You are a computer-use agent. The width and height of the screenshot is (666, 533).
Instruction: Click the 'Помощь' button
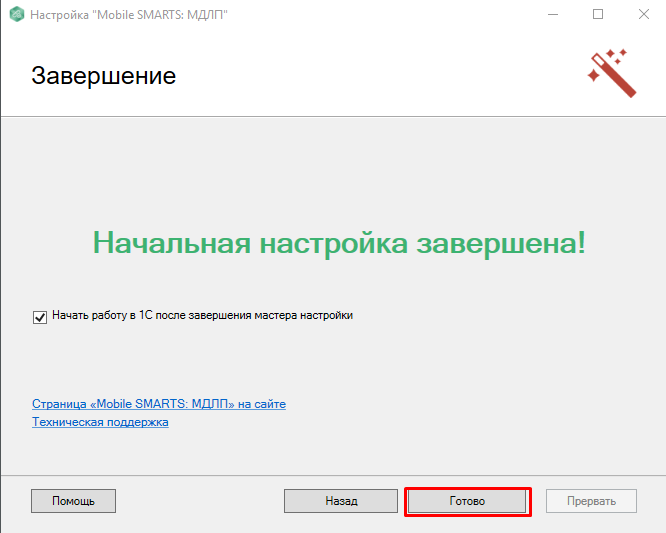73,501
